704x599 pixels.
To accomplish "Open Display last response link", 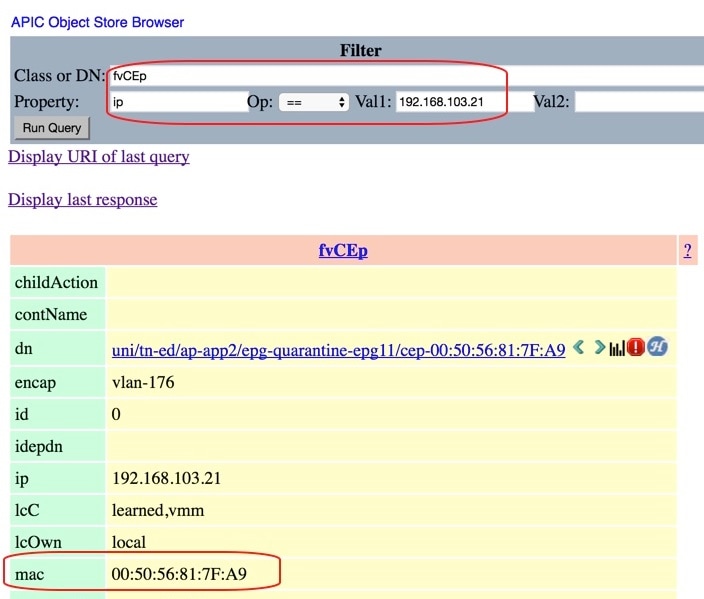I will [83, 199].
